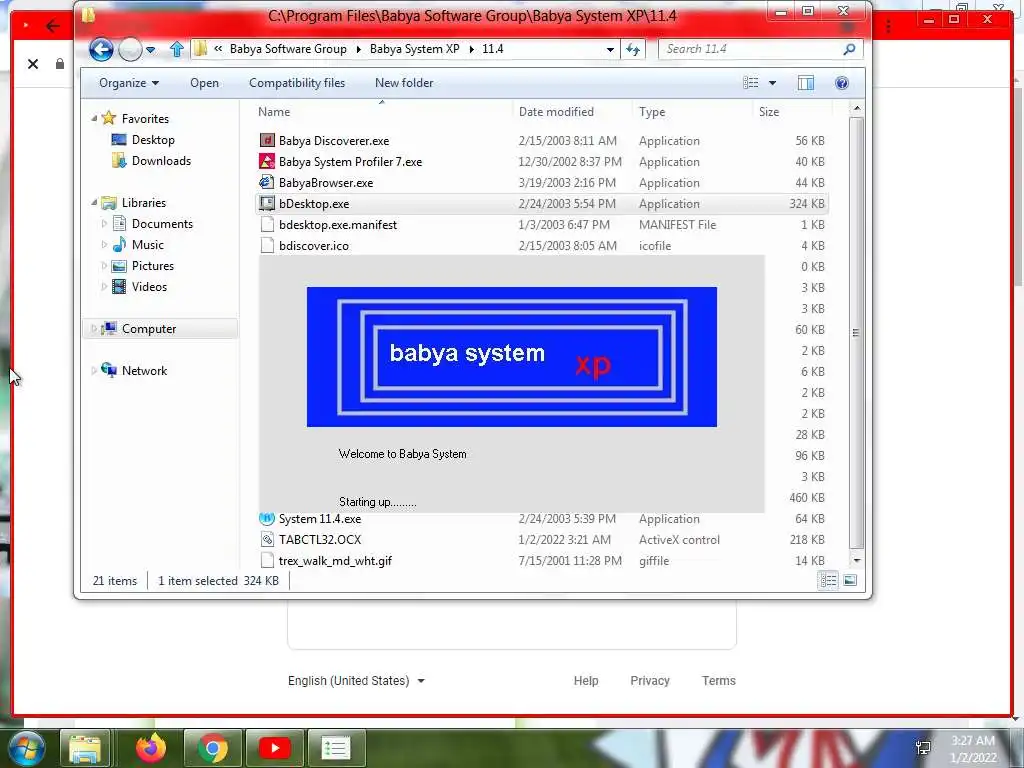
Task: Click Open in the Explorer toolbar
Action: click(204, 83)
